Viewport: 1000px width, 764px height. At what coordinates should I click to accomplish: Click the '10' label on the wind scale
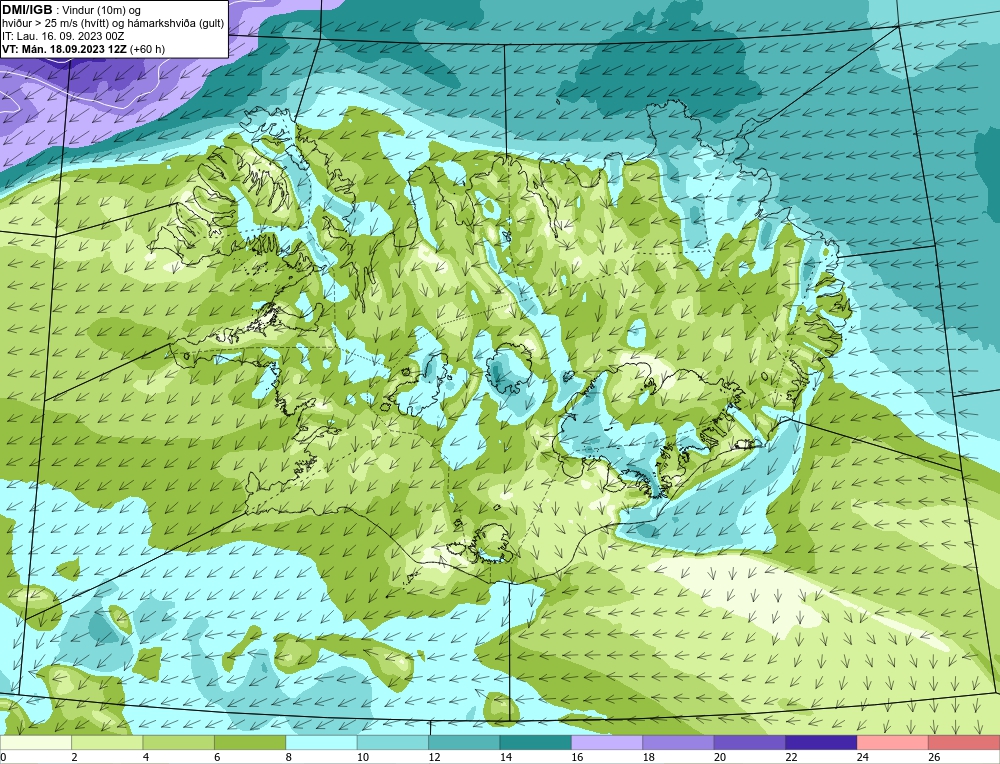(x=363, y=757)
